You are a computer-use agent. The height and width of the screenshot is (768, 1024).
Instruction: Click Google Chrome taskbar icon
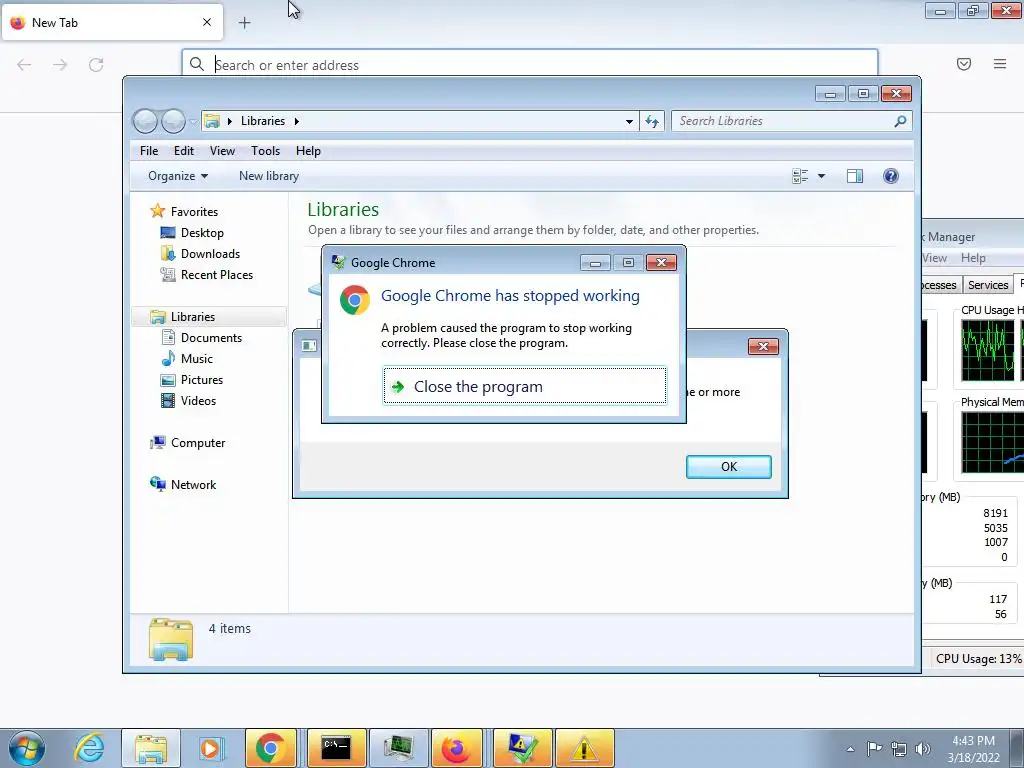click(271, 748)
